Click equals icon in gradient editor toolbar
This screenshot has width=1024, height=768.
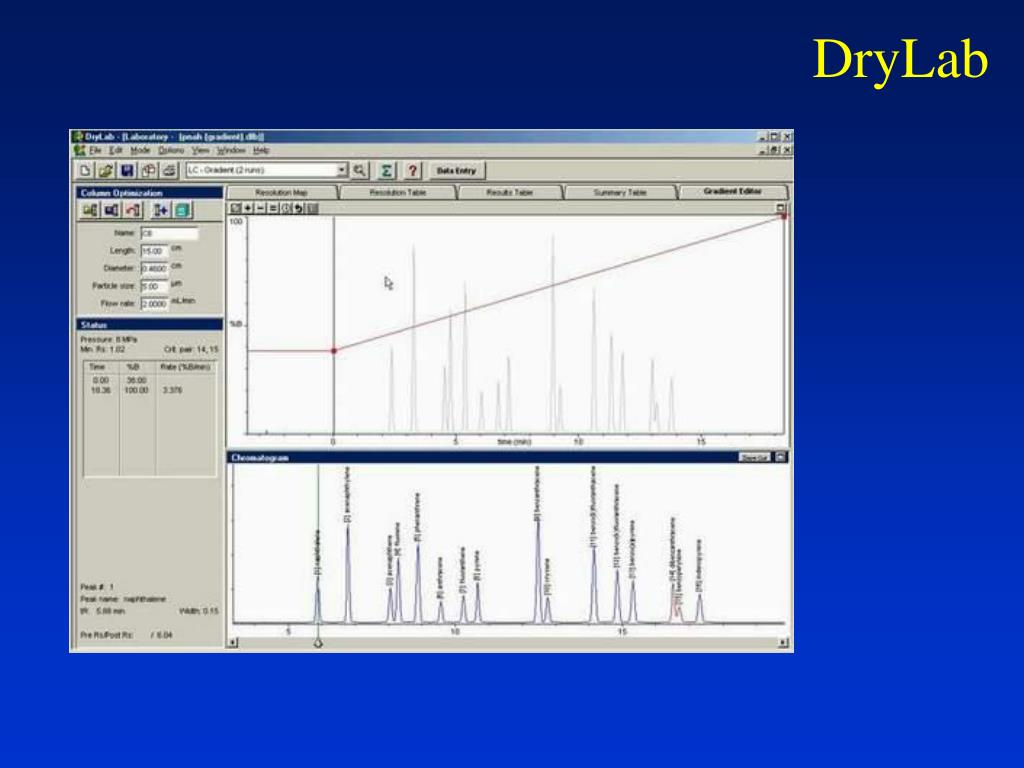point(273,208)
